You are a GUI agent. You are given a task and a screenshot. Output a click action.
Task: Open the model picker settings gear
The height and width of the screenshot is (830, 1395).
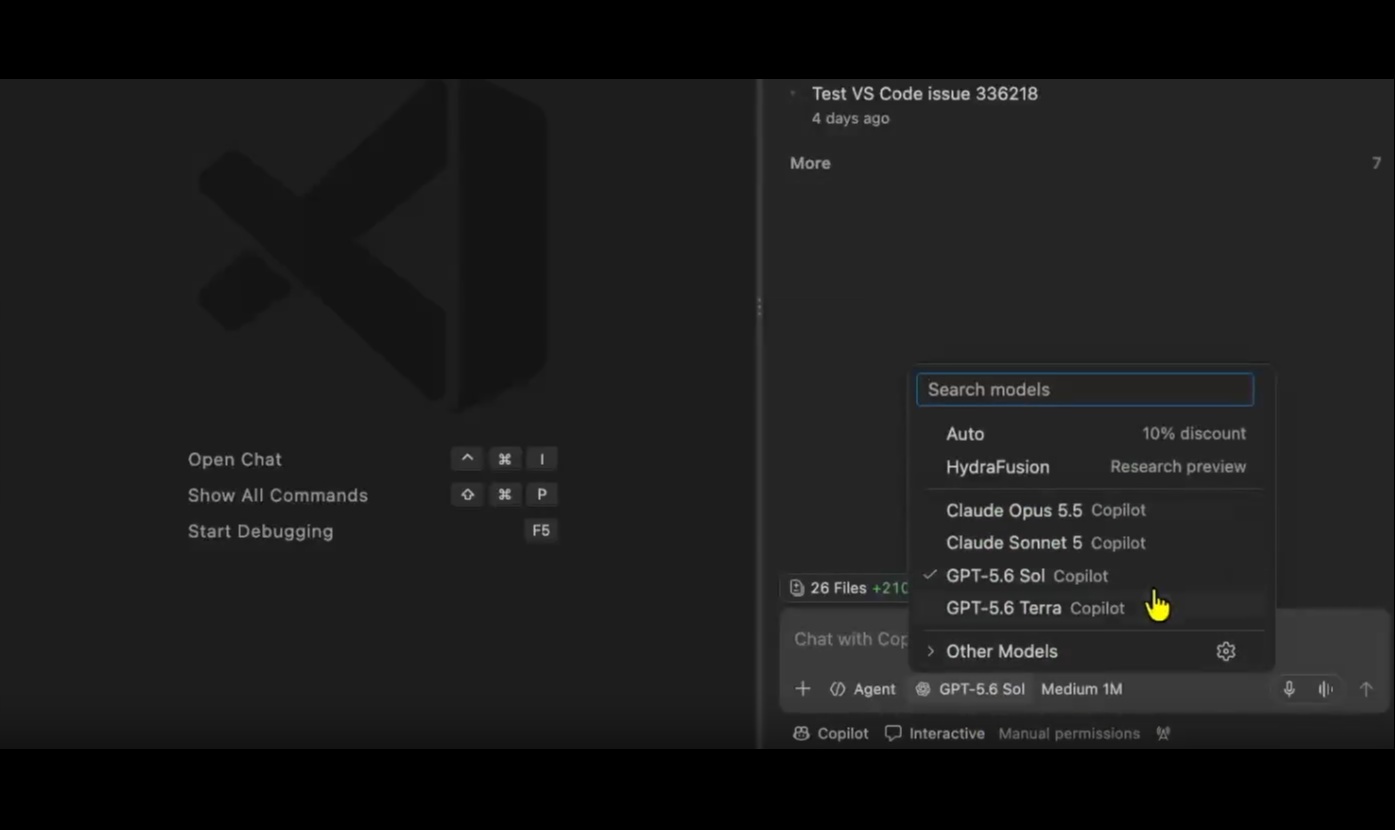(1226, 651)
